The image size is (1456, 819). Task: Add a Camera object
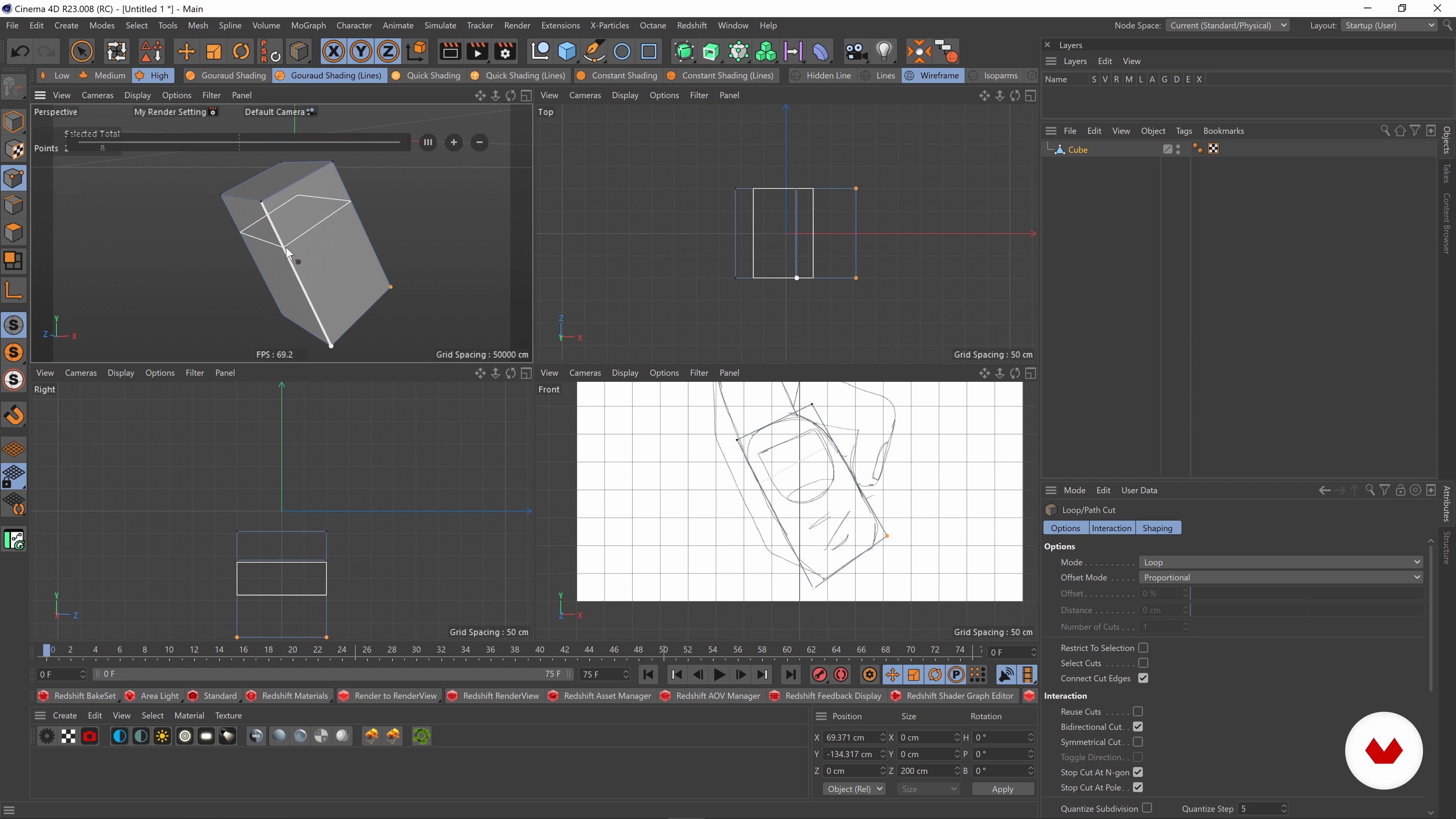coord(856,52)
